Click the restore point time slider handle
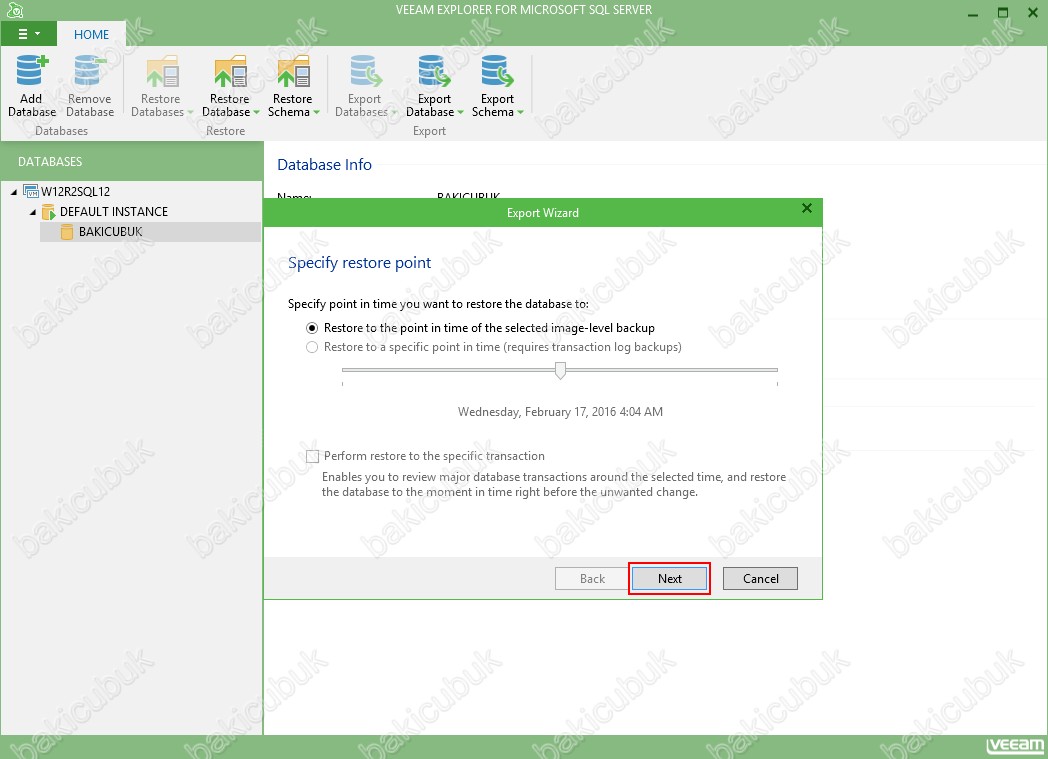Image resolution: width=1048 pixels, height=759 pixels. point(561,371)
